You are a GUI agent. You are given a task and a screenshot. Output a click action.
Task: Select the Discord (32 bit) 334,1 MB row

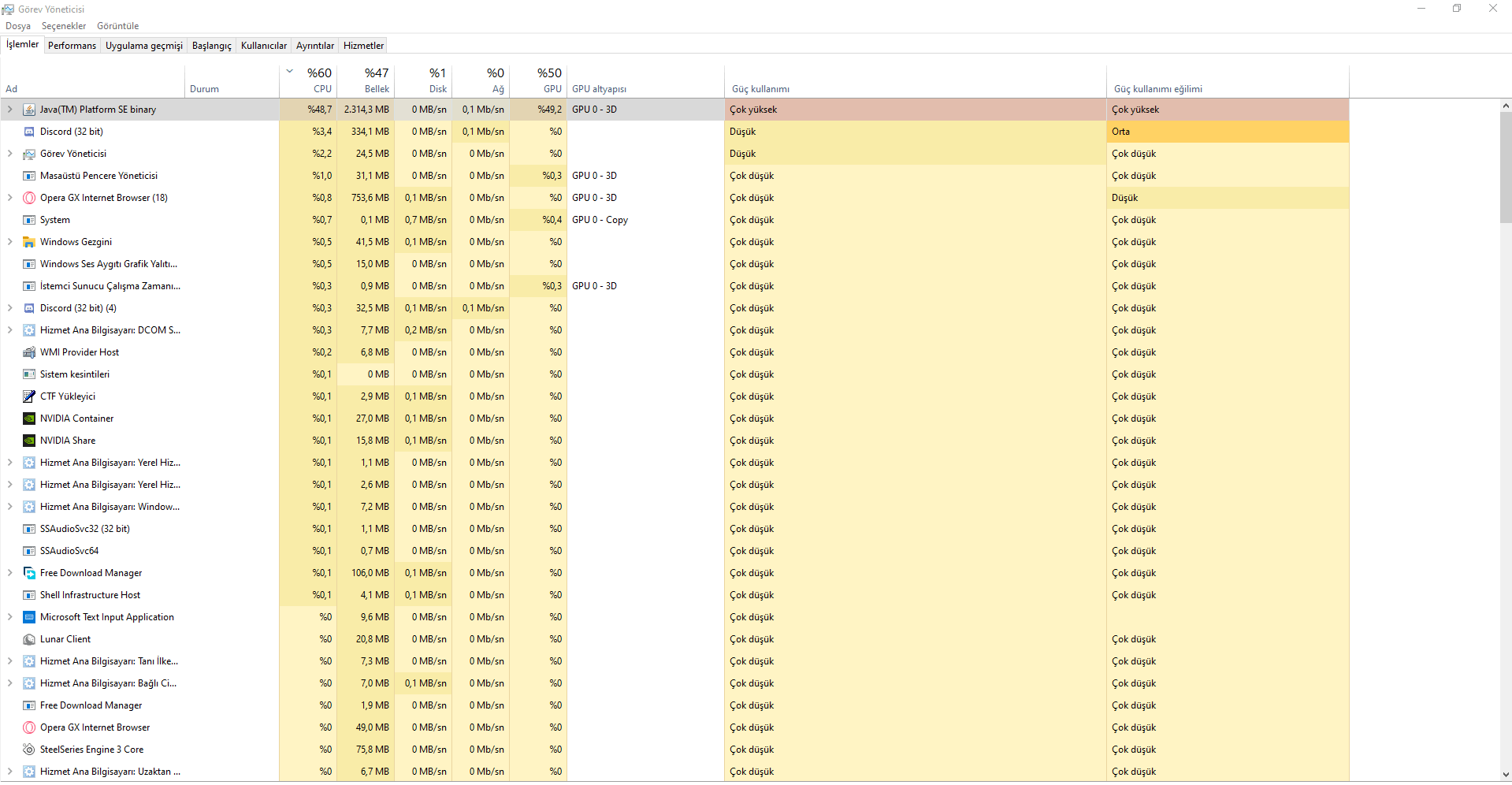pyautogui.click(x=675, y=132)
